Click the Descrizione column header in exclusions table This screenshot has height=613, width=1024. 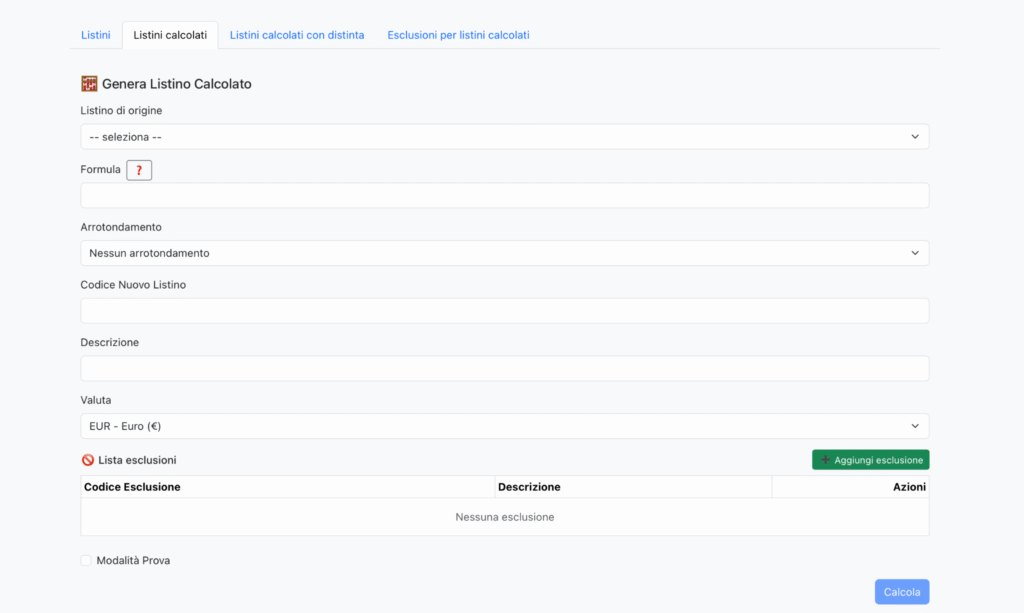529,487
